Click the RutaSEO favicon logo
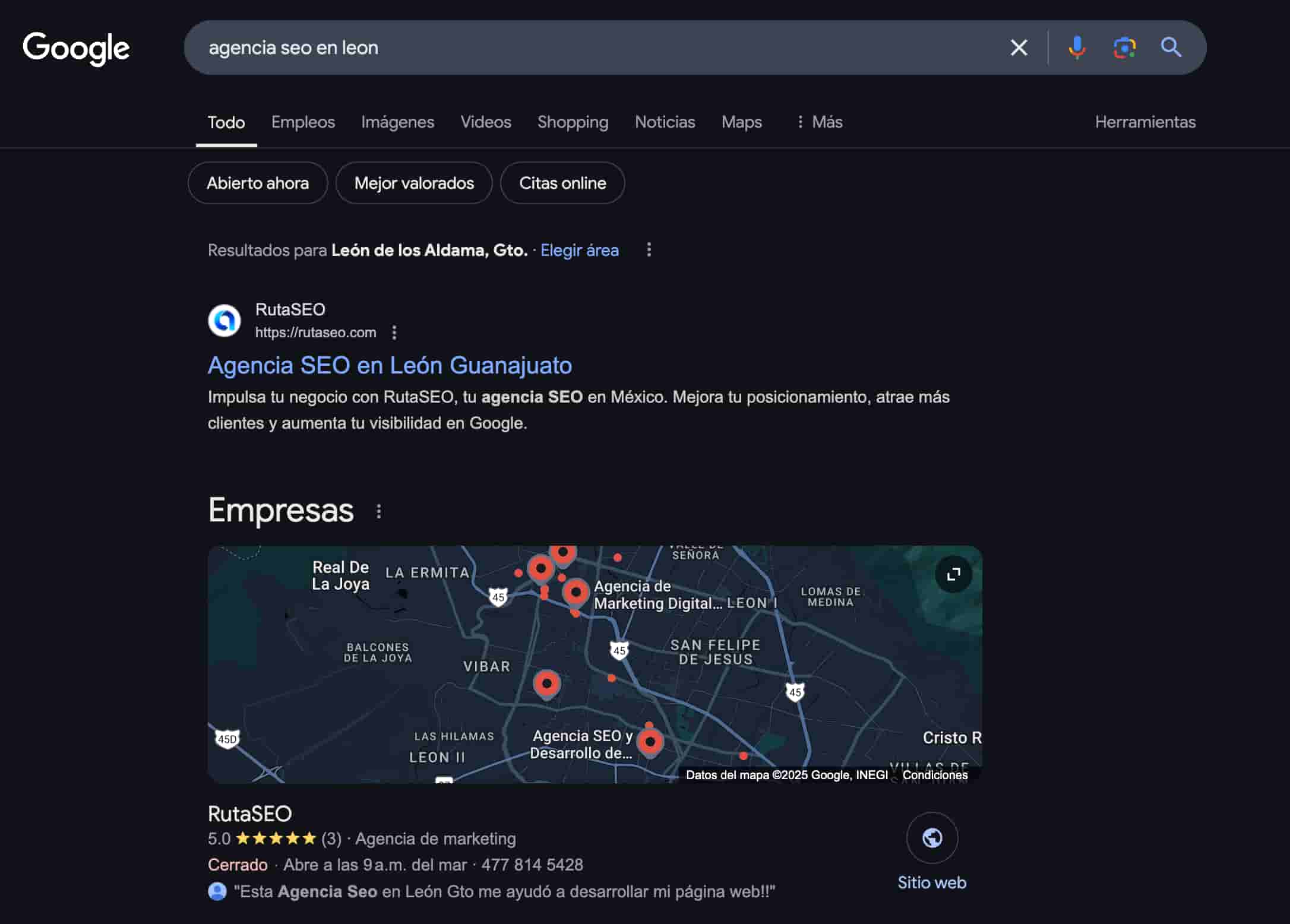Image resolution: width=1290 pixels, height=924 pixels. coord(225,321)
